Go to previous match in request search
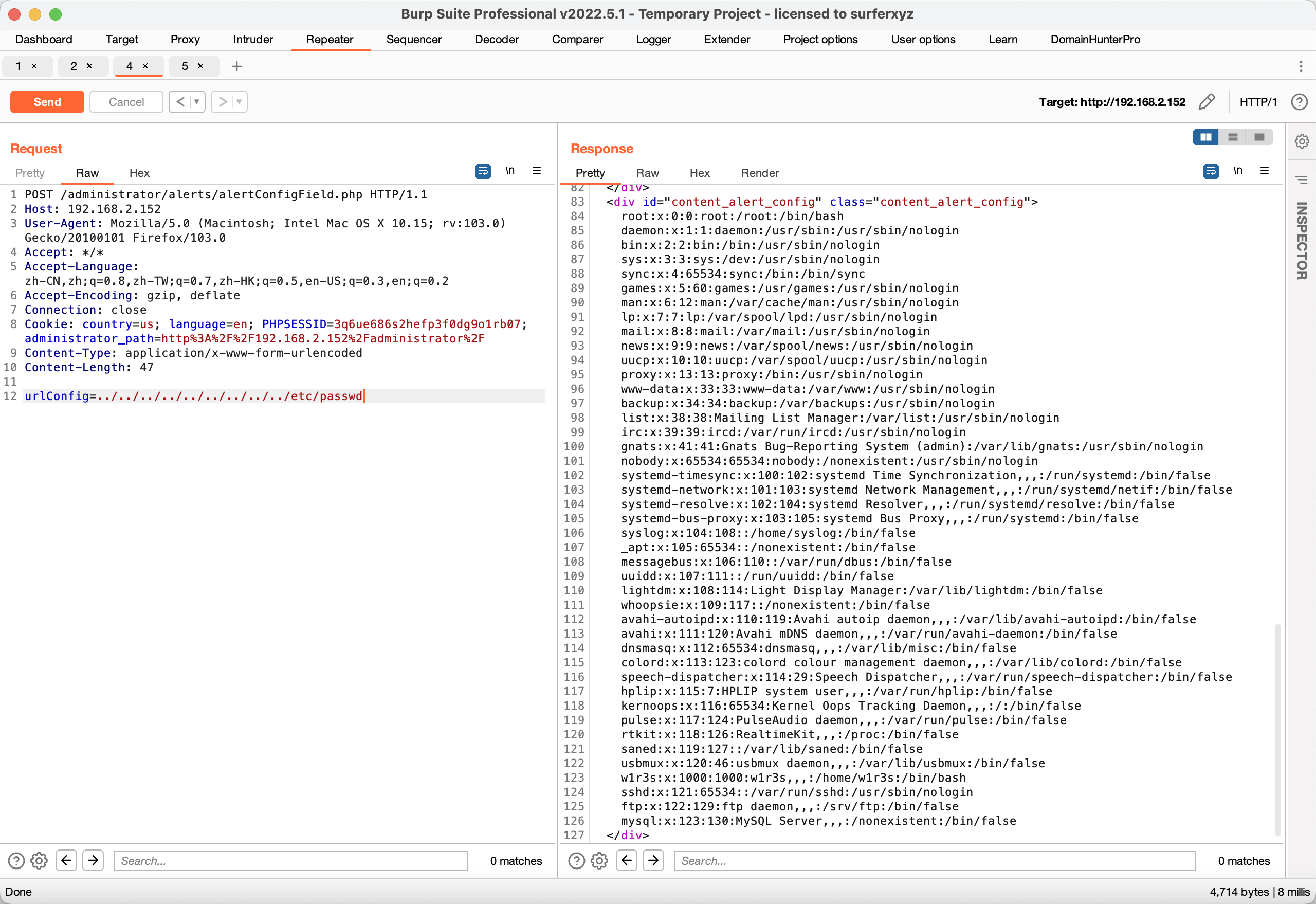 pos(66,861)
